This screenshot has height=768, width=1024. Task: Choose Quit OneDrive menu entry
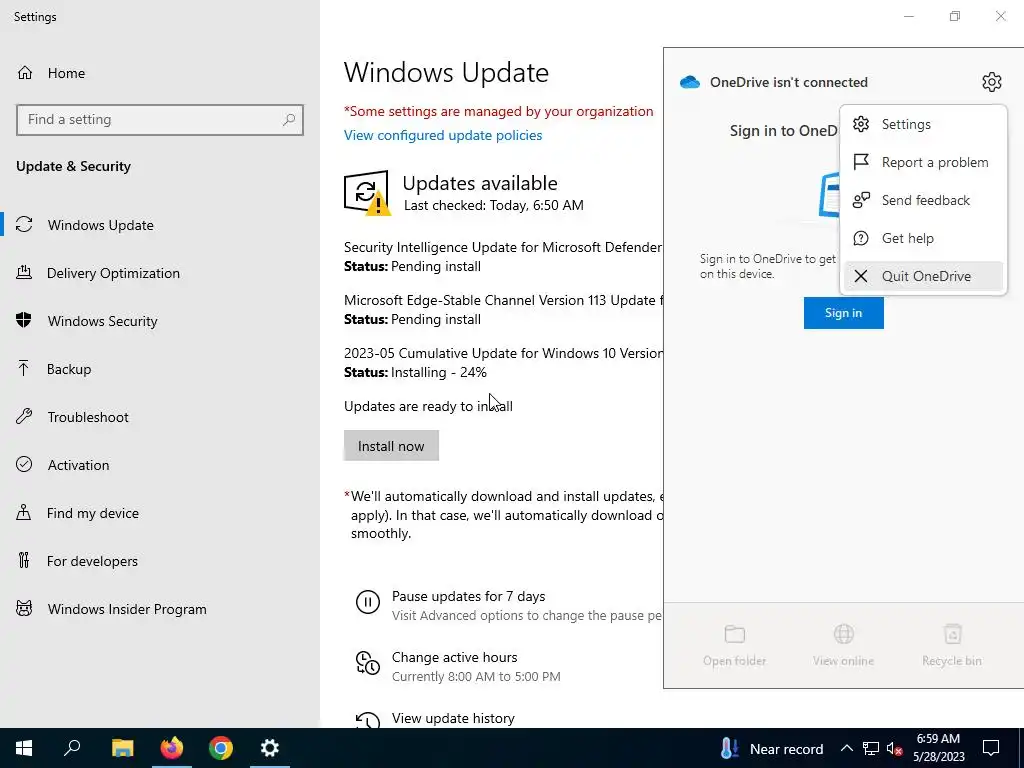tap(923, 276)
